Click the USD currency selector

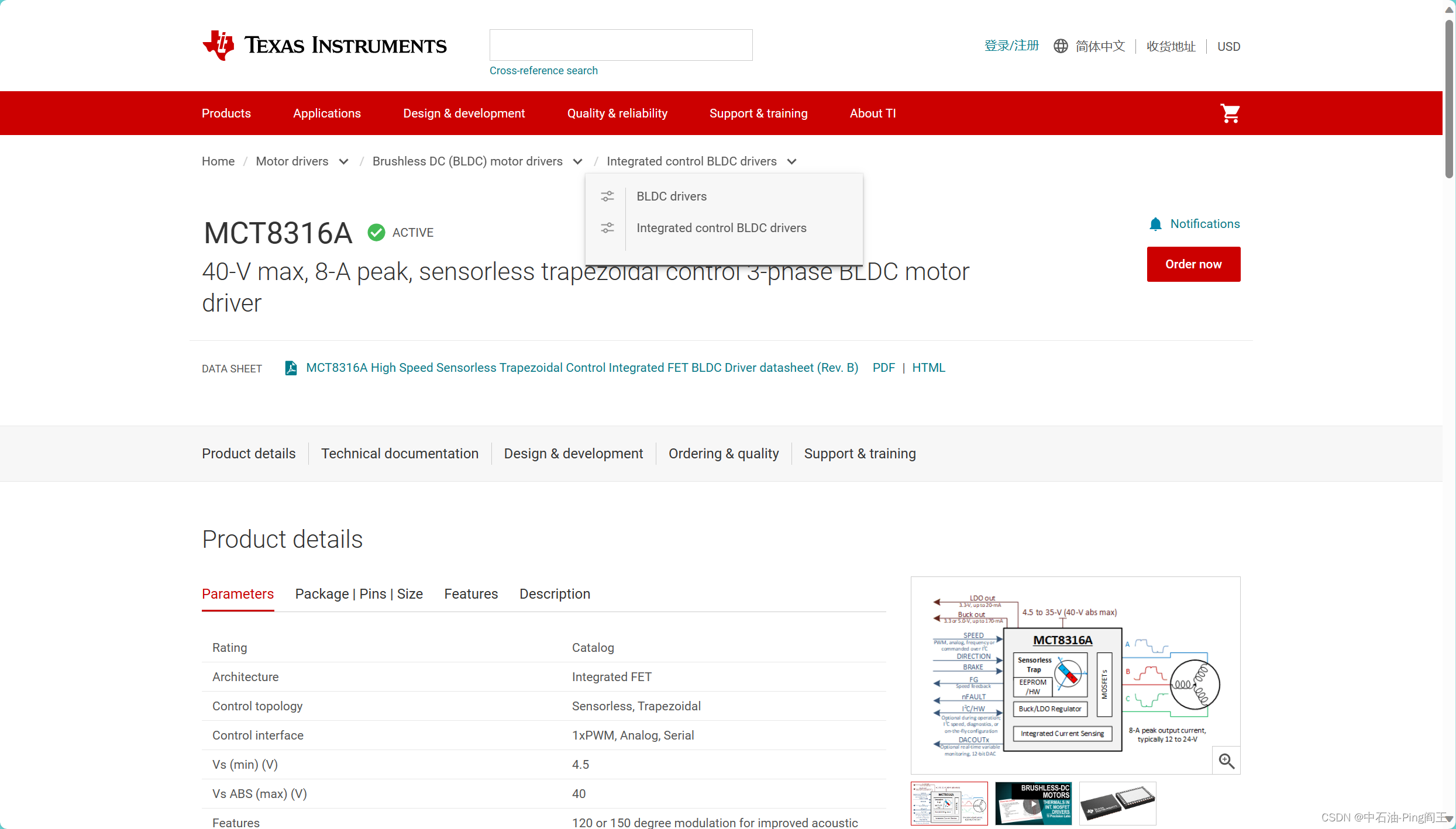pos(1228,46)
